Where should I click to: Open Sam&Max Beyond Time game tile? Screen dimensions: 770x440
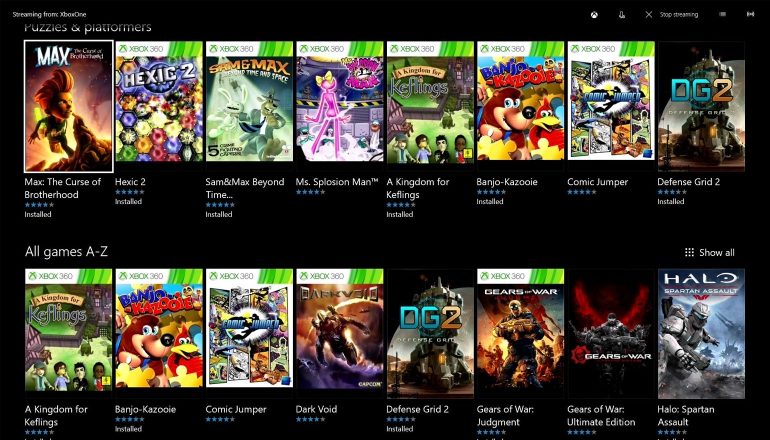[x=249, y=106]
